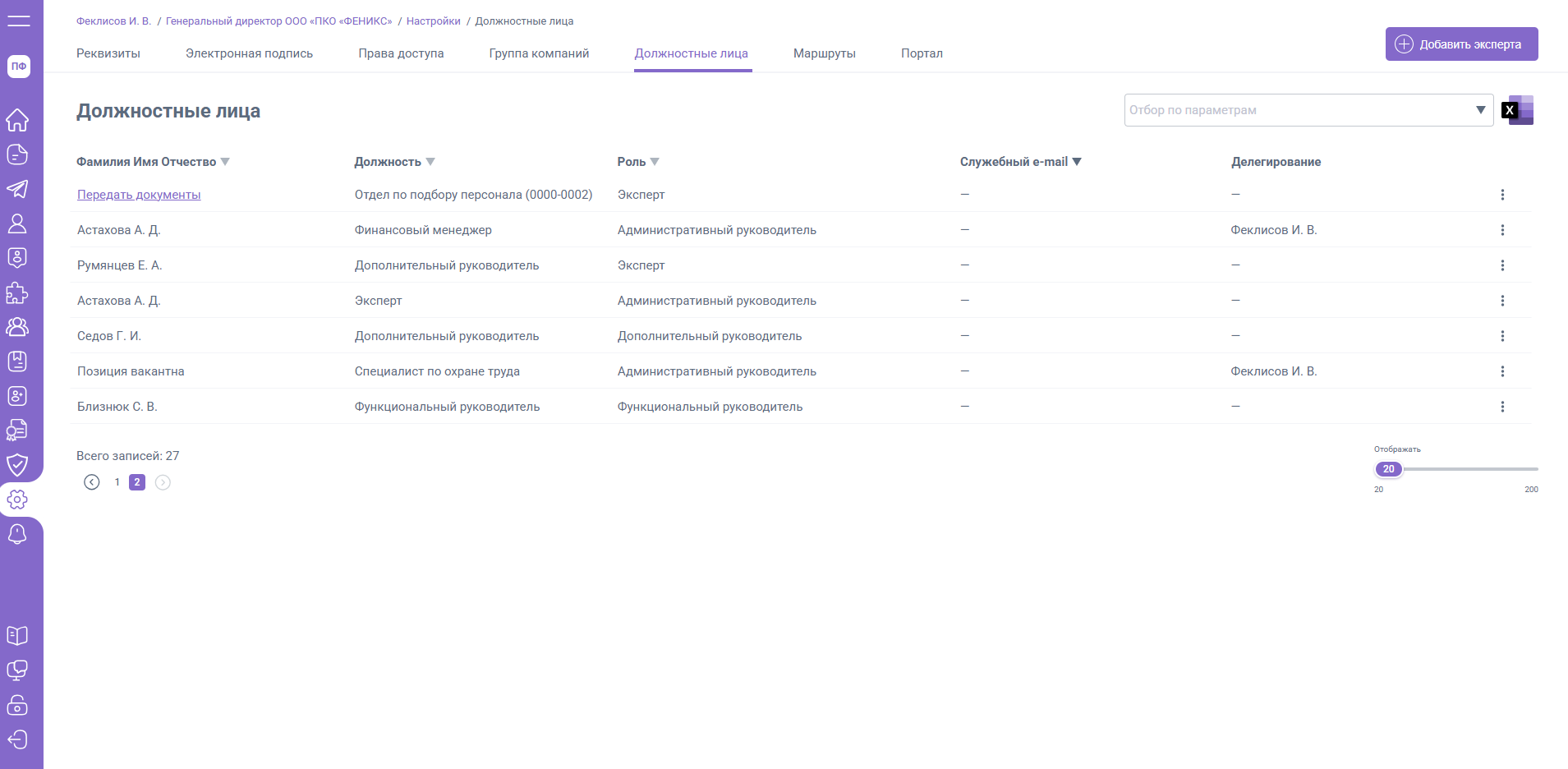
Task: Click the logout icon in the sidebar
Action: [x=17, y=739]
